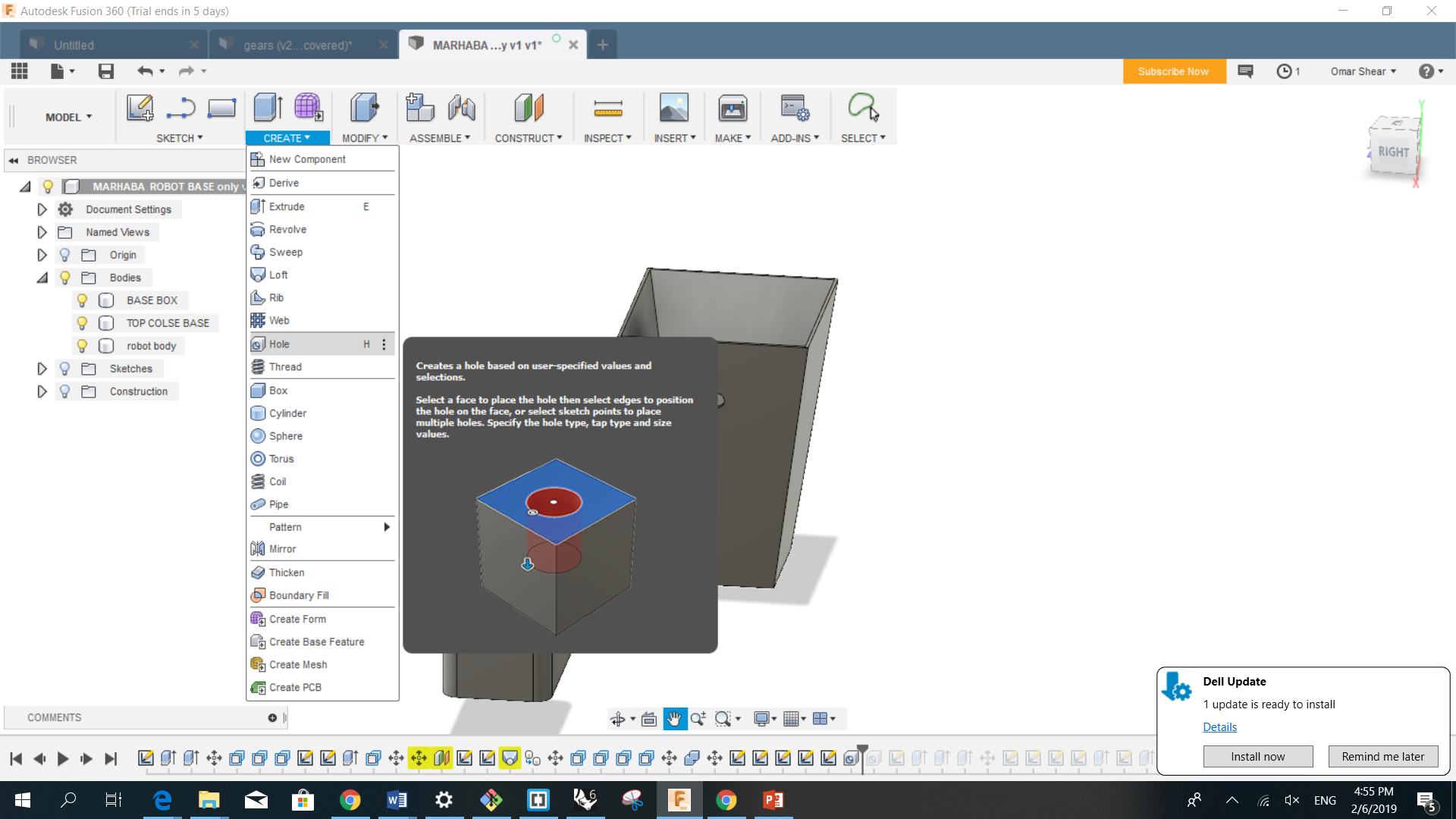Open the job status clock icon
1456x819 pixels.
[x=1284, y=71]
